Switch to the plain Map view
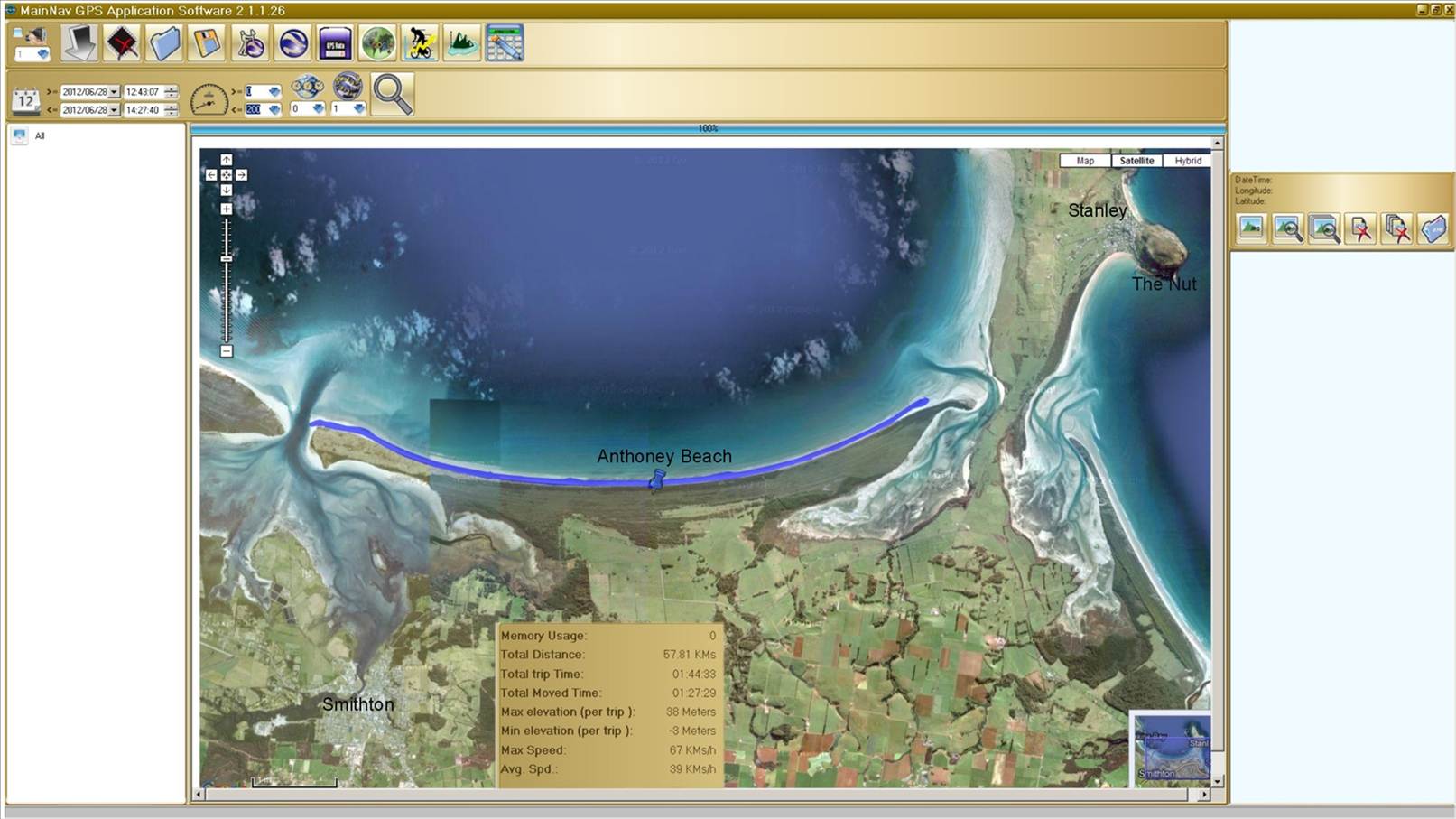Image resolution: width=1456 pixels, height=819 pixels. tap(1085, 161)
